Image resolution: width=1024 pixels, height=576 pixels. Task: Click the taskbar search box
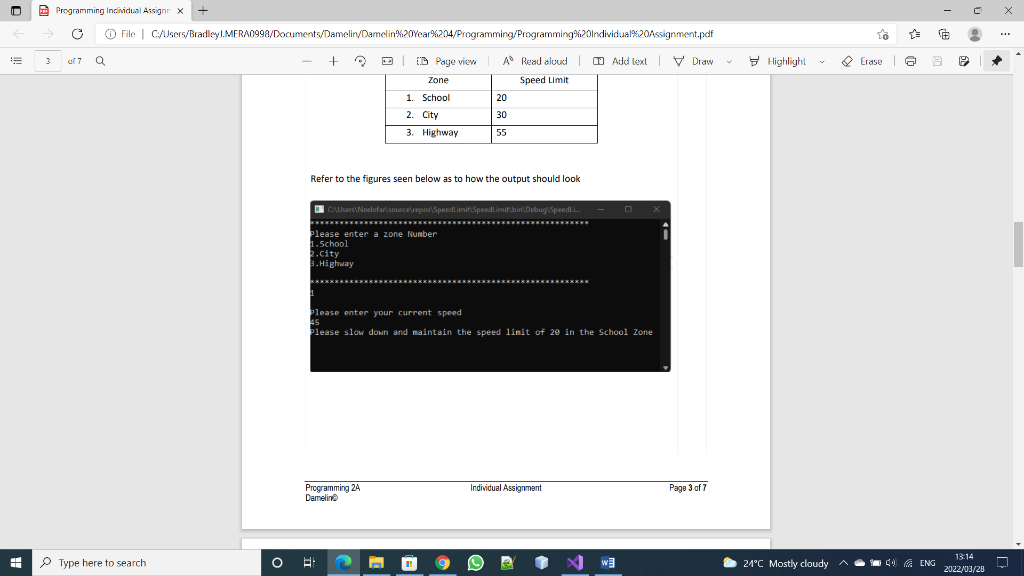click(146, 562)
